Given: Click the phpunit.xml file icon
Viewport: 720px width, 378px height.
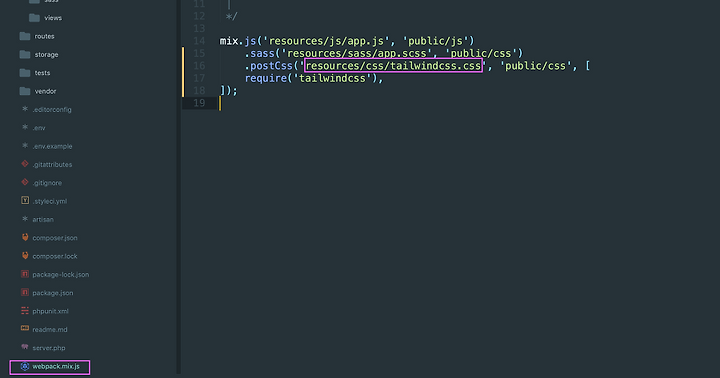Looking at the screenshot, I should point(25,310).
